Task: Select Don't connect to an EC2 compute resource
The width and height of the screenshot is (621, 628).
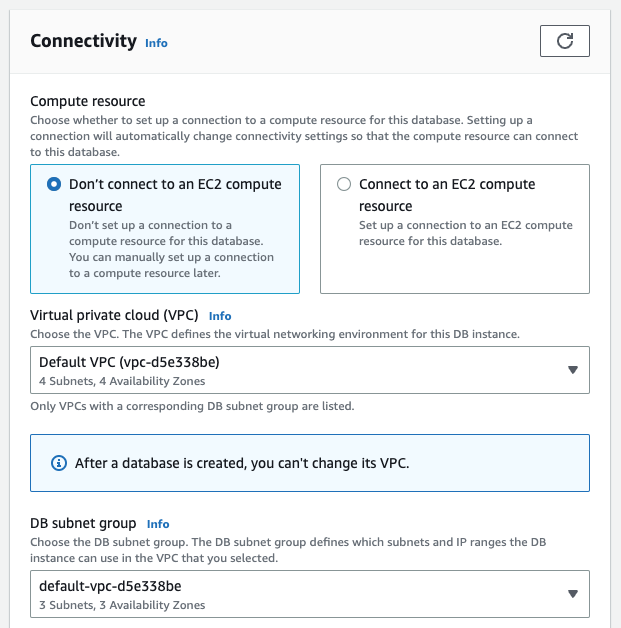Action: click(54, 184)
